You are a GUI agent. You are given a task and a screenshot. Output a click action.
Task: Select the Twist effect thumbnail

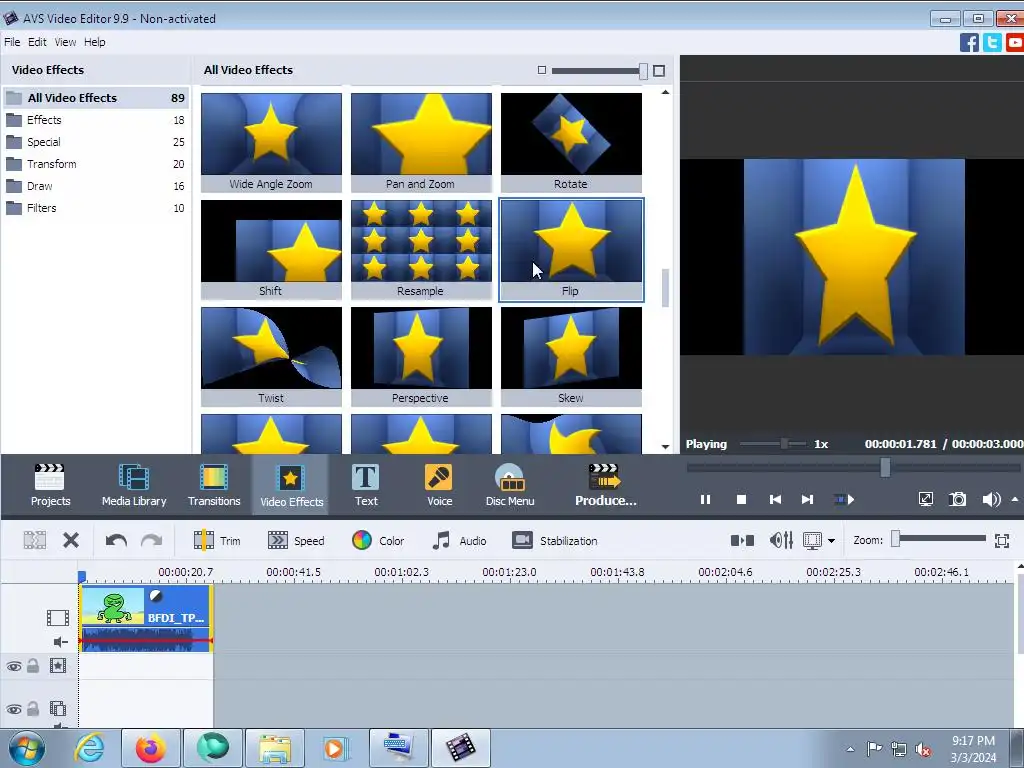click(271, 356)
